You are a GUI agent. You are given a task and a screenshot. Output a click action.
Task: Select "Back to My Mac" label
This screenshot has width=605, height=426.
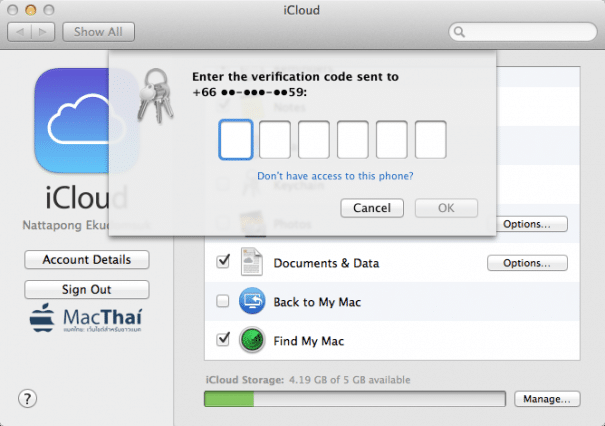pos(317,302)
